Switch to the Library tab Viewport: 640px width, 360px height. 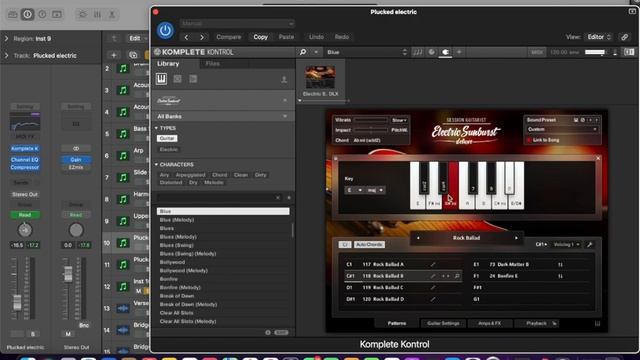pyautogui.click(x=168, y=64)
